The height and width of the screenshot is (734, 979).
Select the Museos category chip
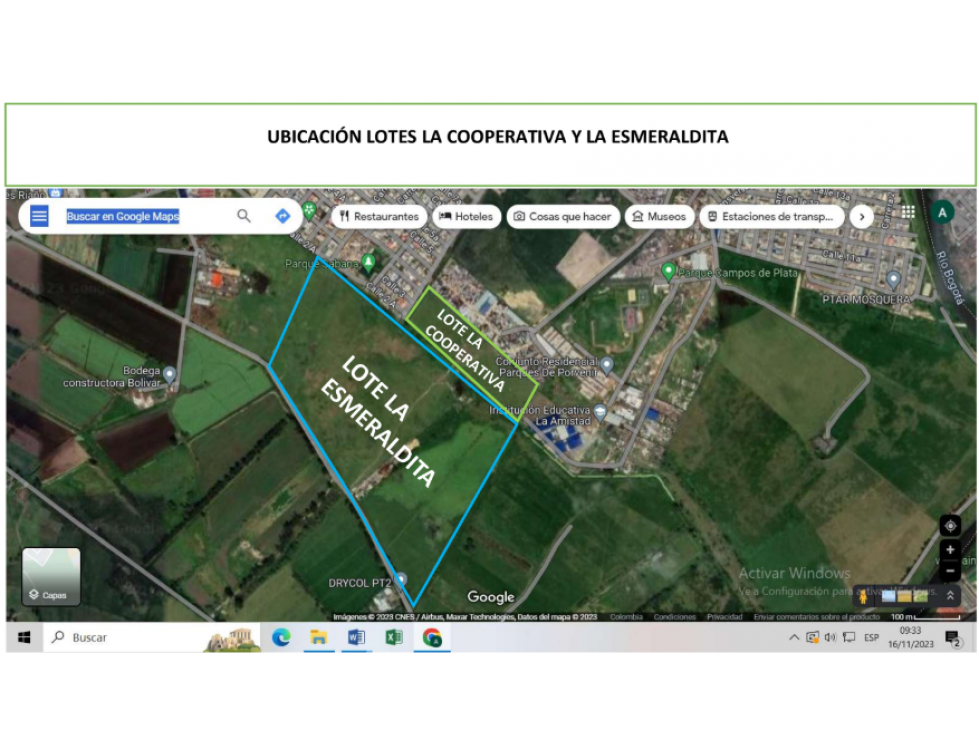(x=659, y=217)
